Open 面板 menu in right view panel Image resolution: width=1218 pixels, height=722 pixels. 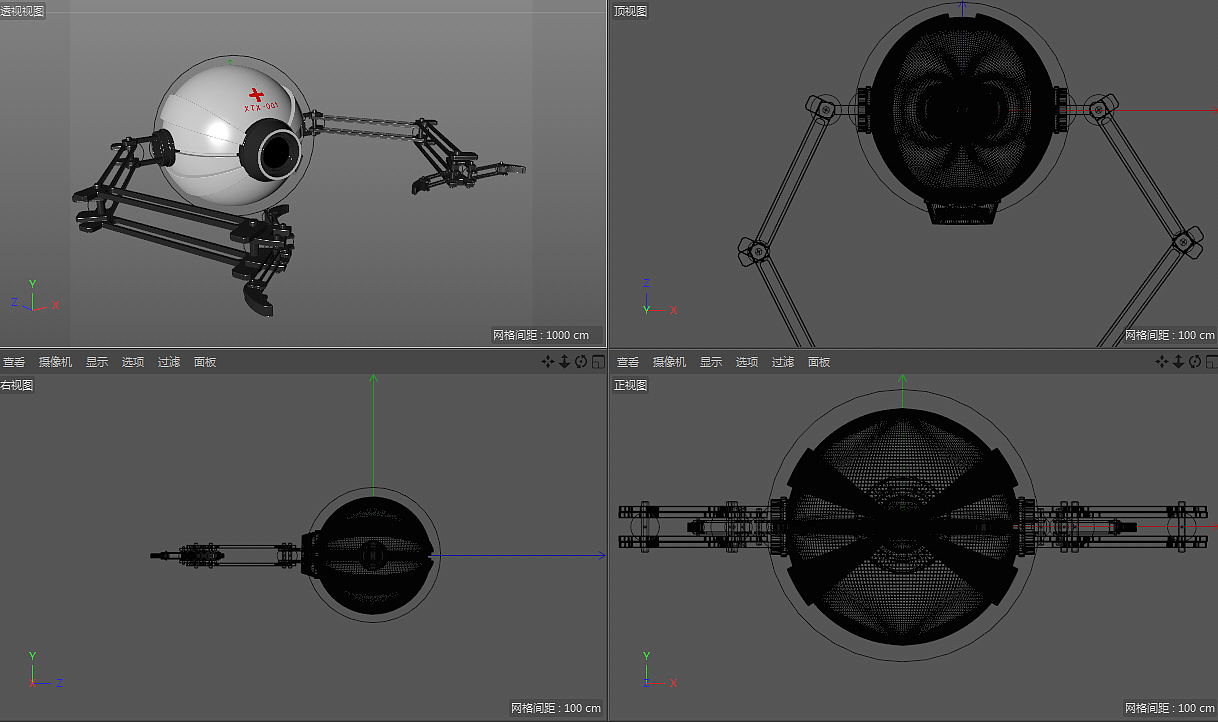205,362
